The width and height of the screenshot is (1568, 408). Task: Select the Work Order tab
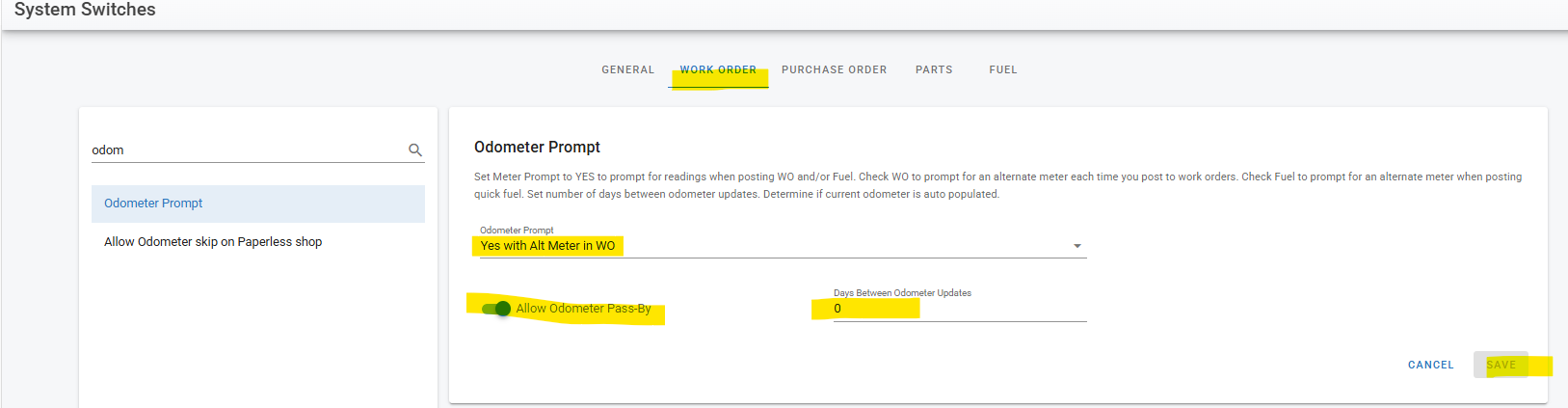click(718, 69)
